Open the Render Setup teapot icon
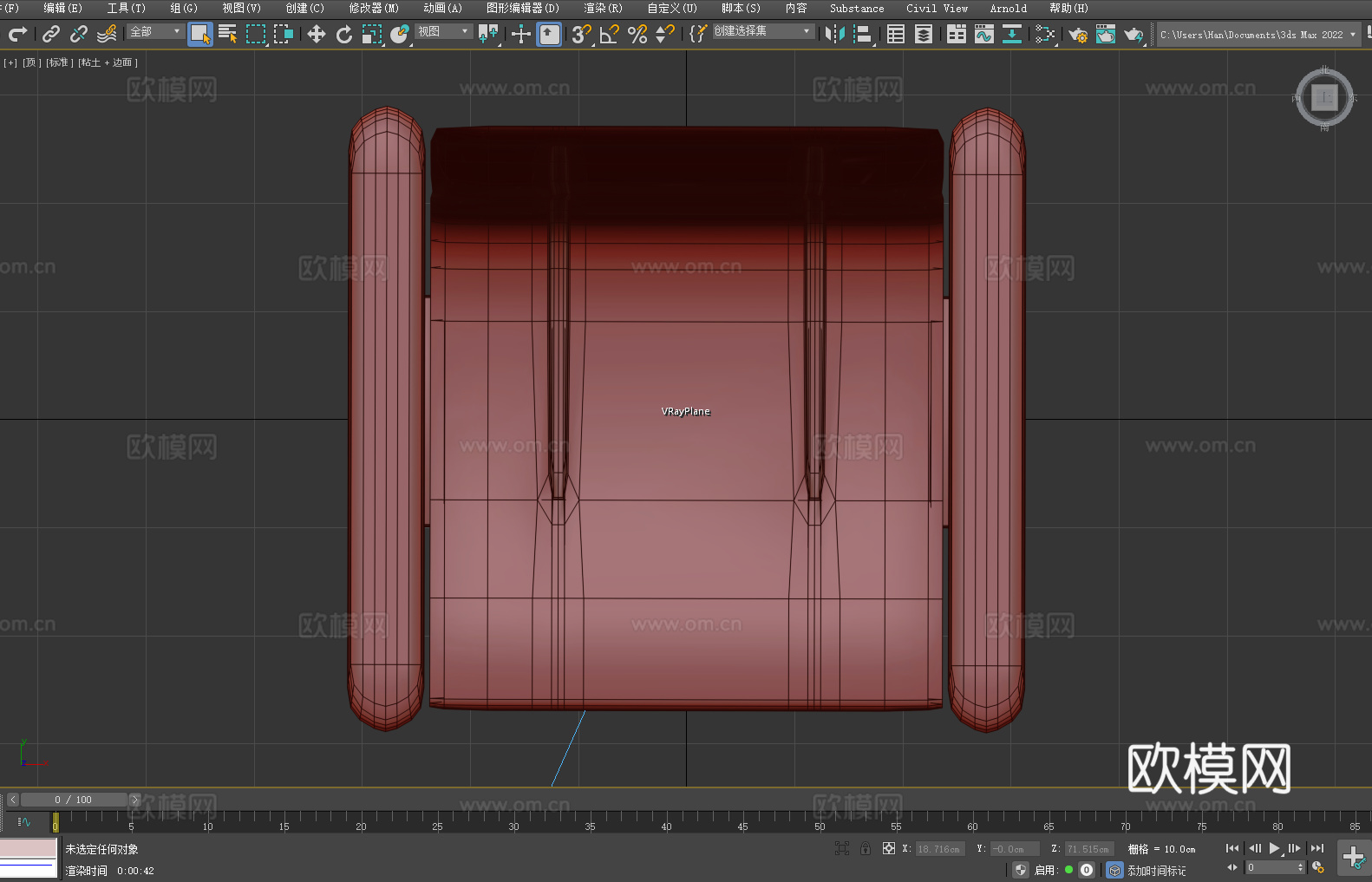The height and width of the screenshot is (882, 1372). [x=1077, y=34]
